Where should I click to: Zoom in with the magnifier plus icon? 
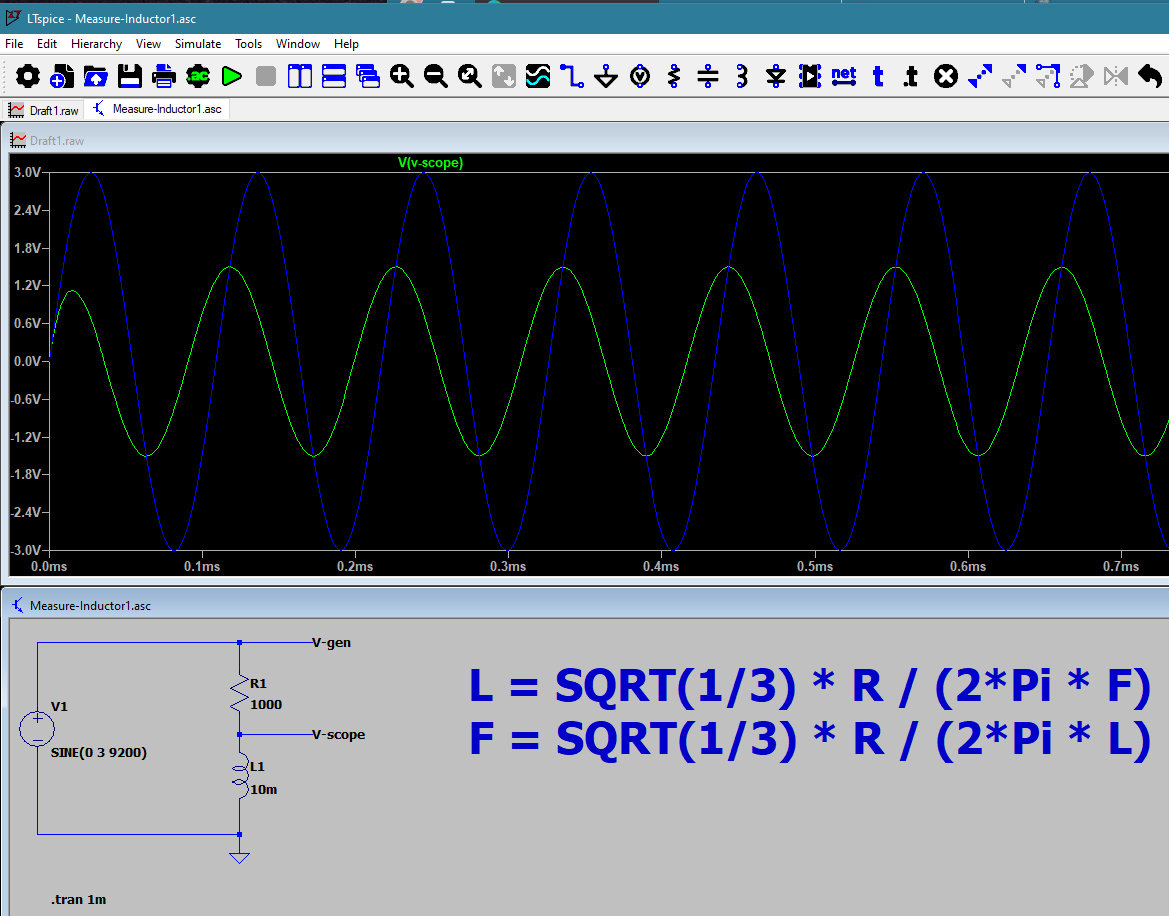point(402,76)
